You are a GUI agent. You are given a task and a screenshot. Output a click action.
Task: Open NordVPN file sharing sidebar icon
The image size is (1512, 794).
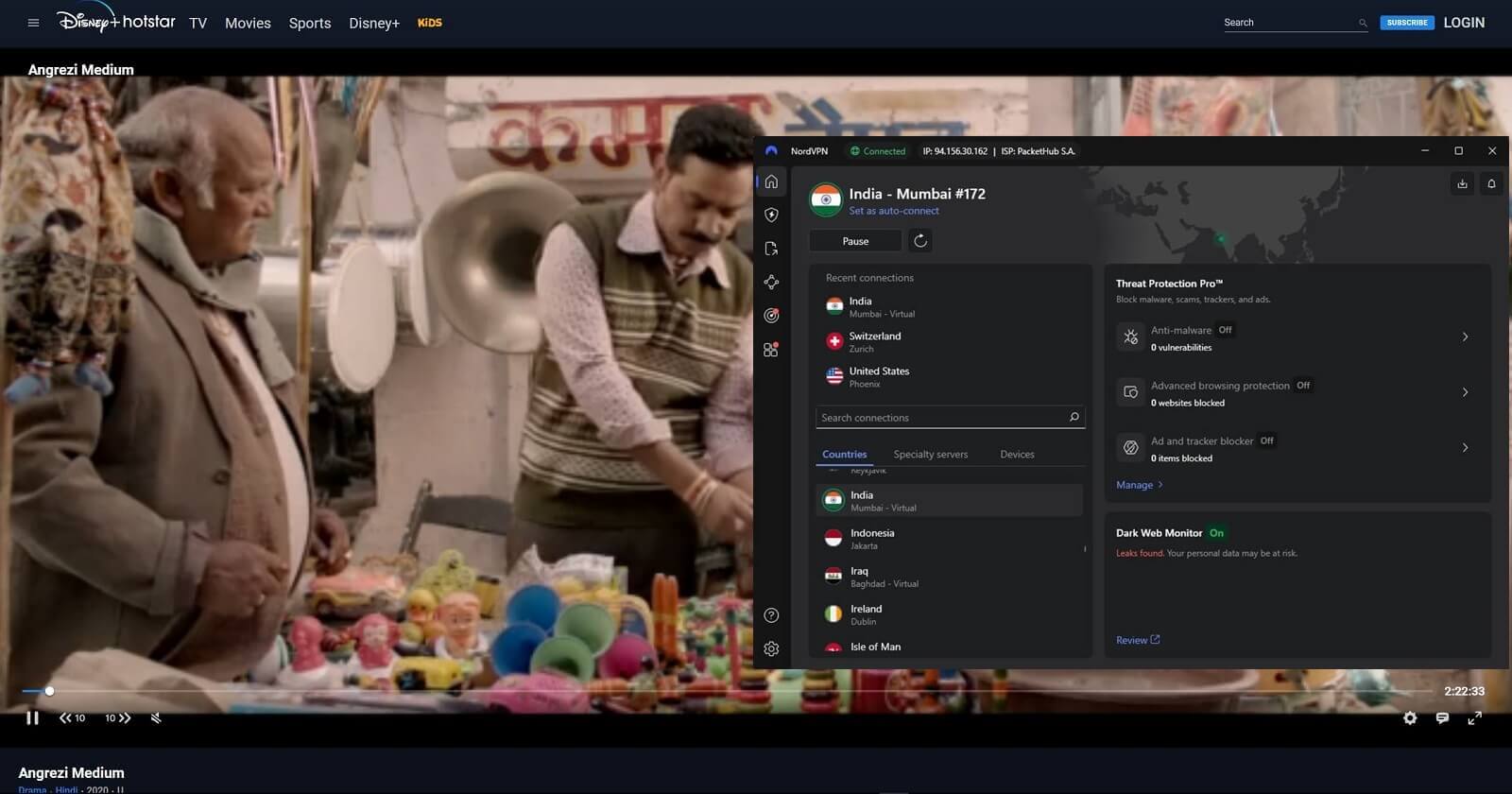(771, 249)
